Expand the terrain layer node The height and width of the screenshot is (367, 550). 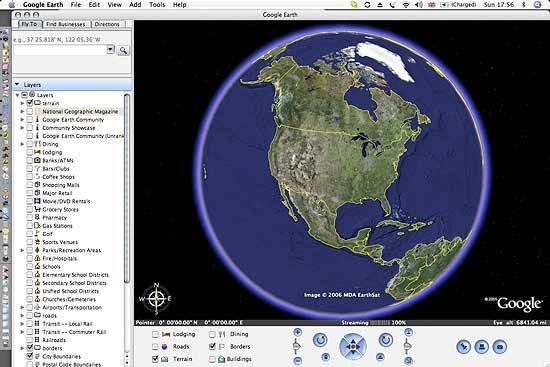coord(22,103)
